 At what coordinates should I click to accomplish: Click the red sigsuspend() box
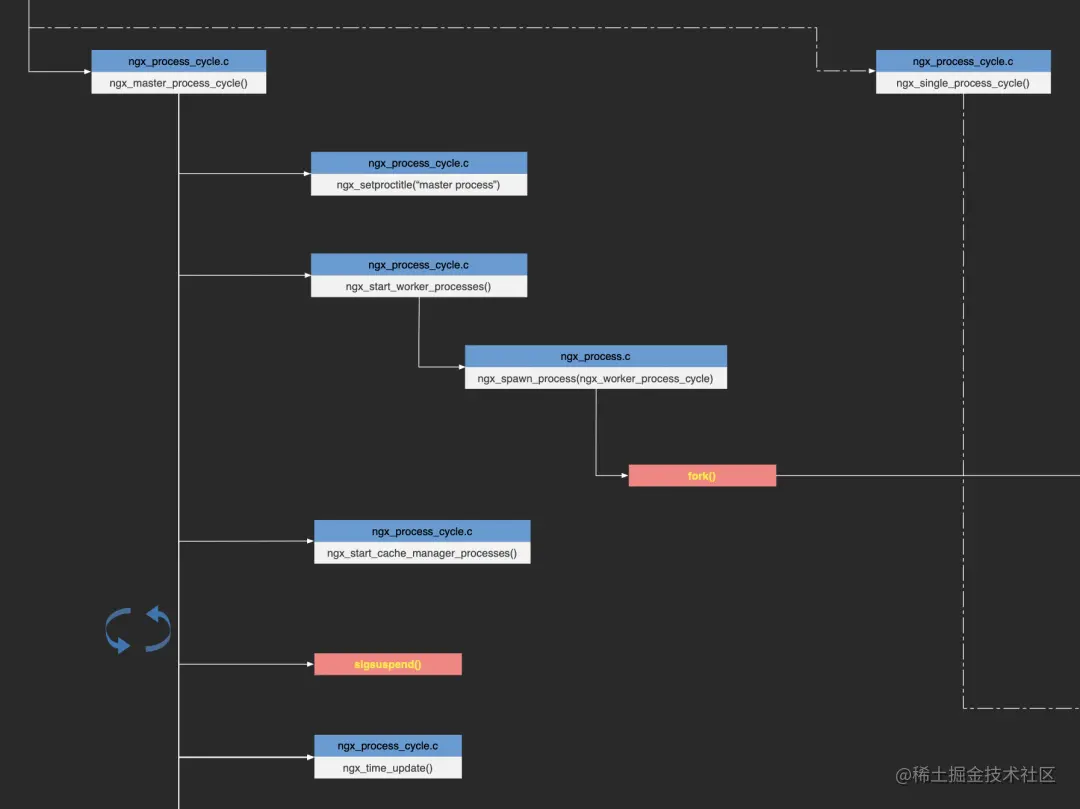388,664
